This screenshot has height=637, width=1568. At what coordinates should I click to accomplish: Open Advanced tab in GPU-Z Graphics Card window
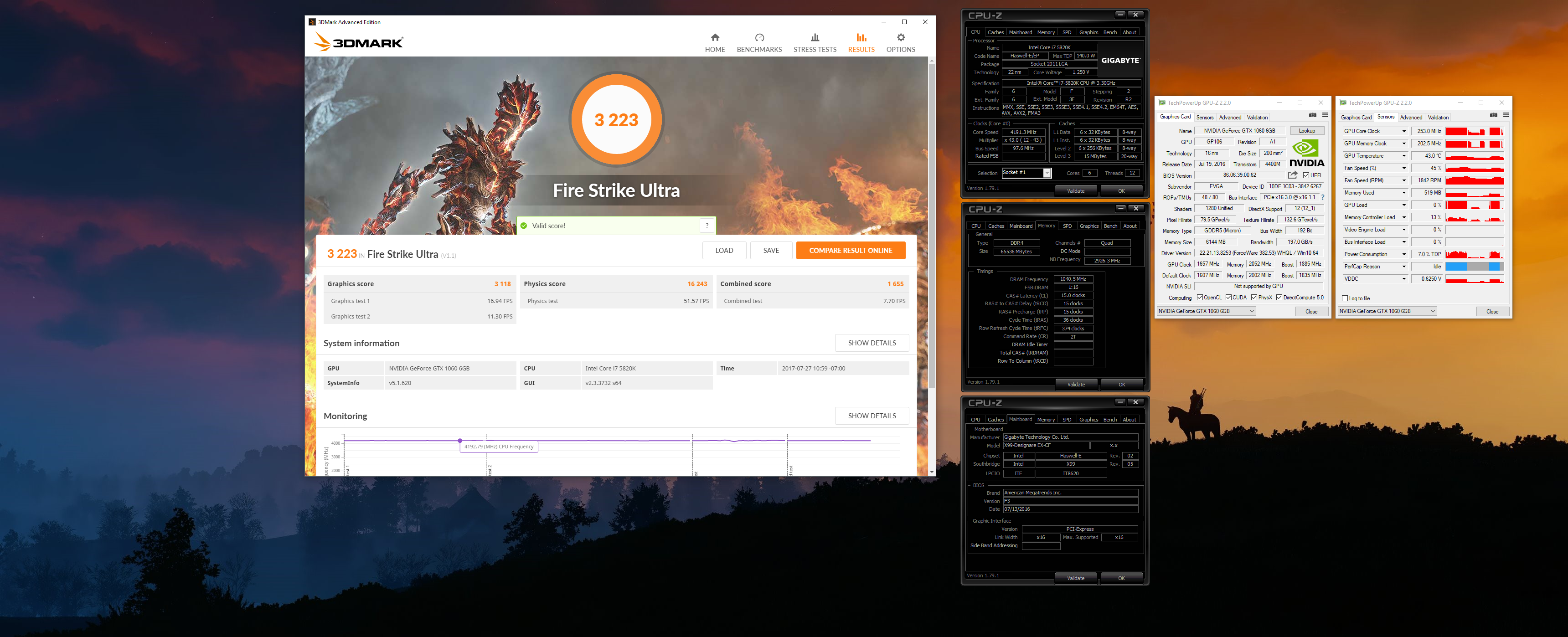pos(1230,118)
